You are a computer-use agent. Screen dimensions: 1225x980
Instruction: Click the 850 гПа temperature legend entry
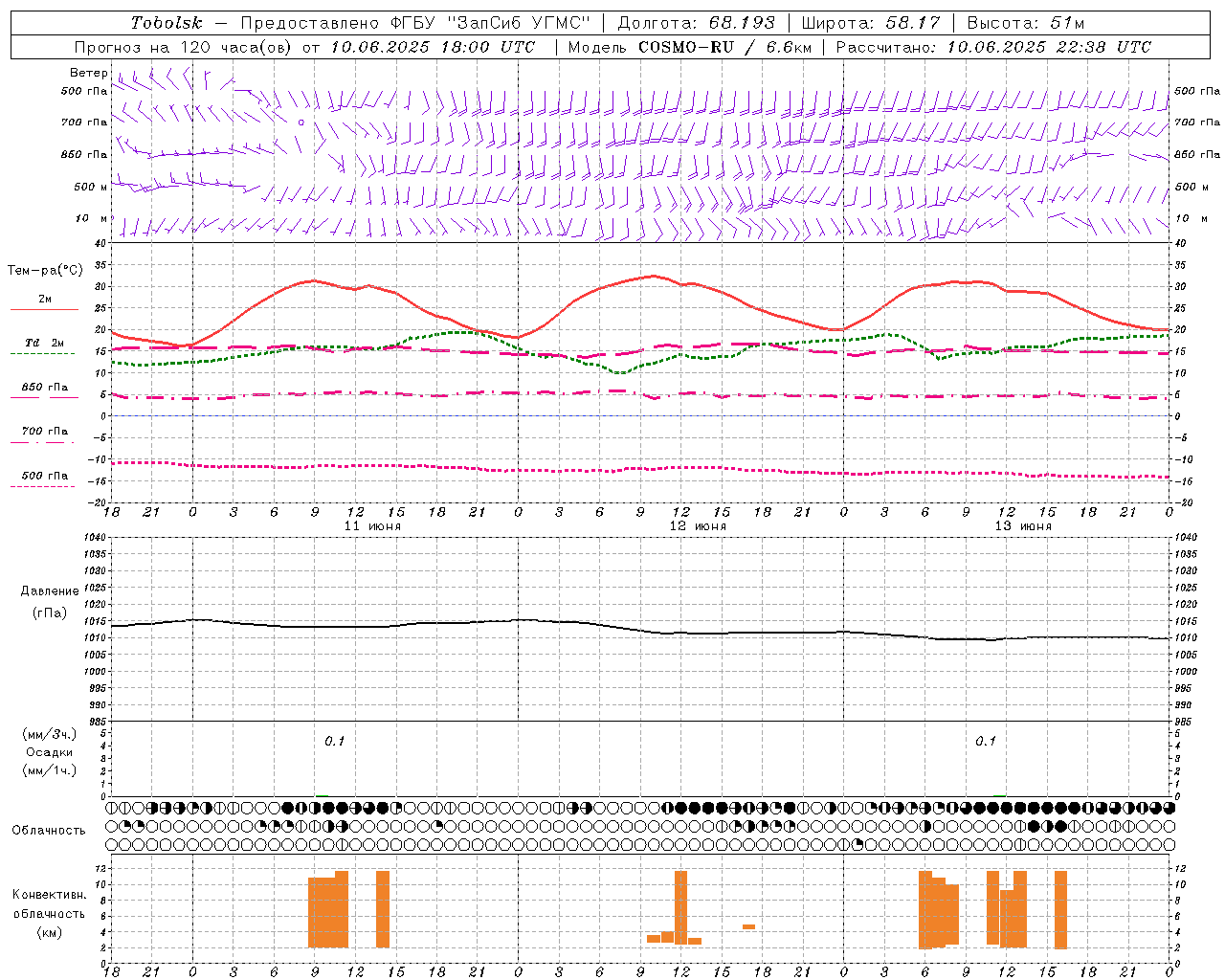(x=44, y=388)
